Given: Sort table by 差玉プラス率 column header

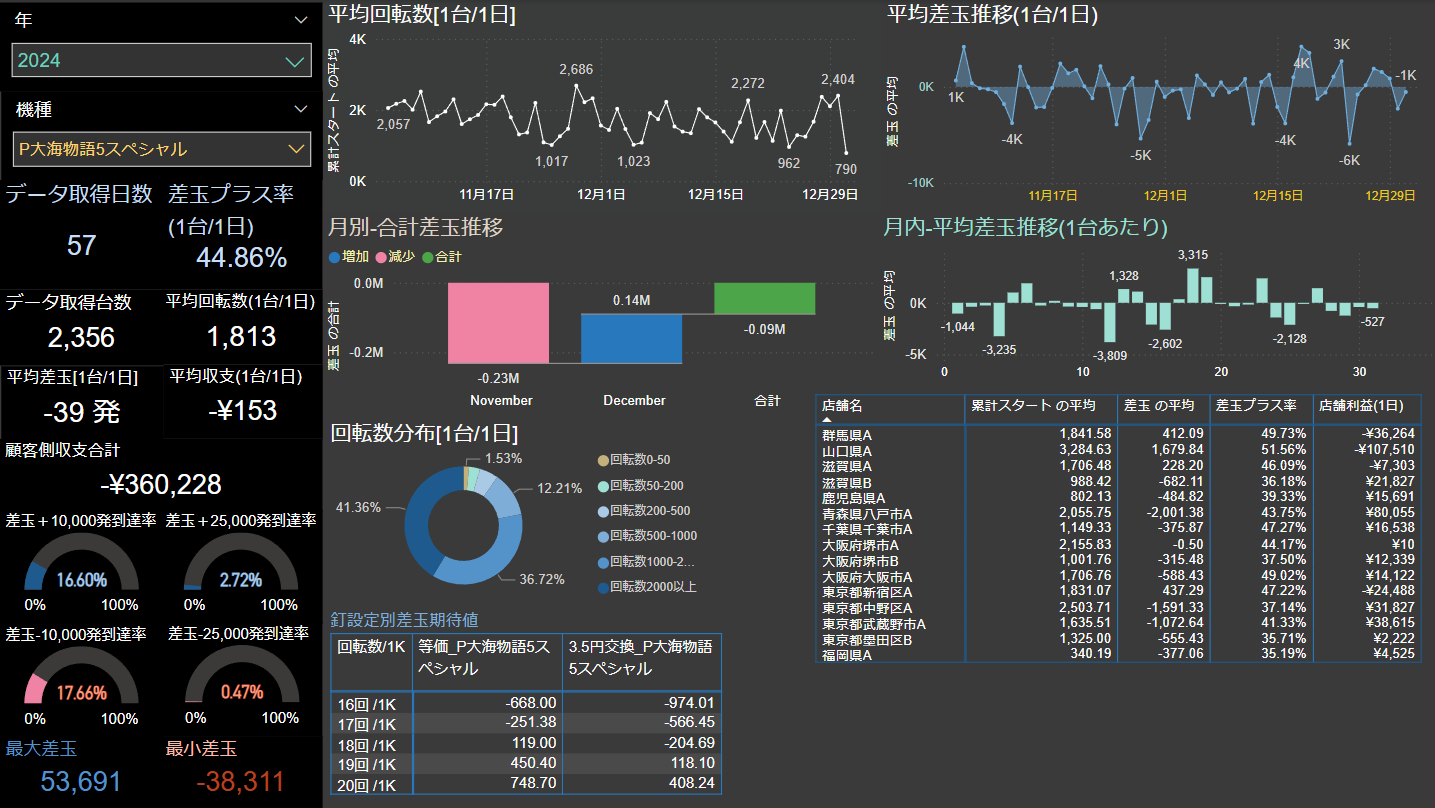Looking at the screenshot, I should click(1256, 405).
